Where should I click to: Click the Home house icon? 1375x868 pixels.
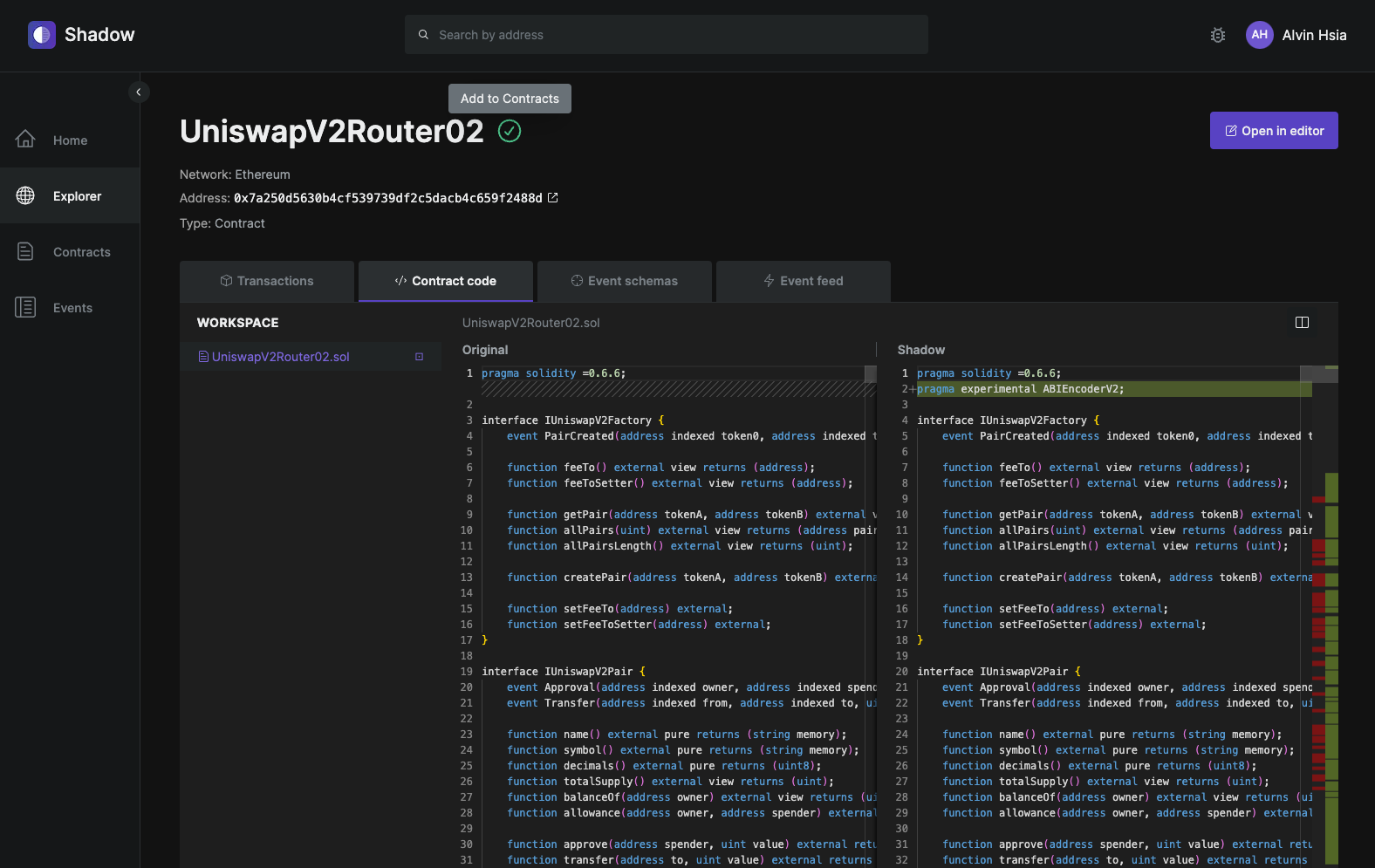25,140
